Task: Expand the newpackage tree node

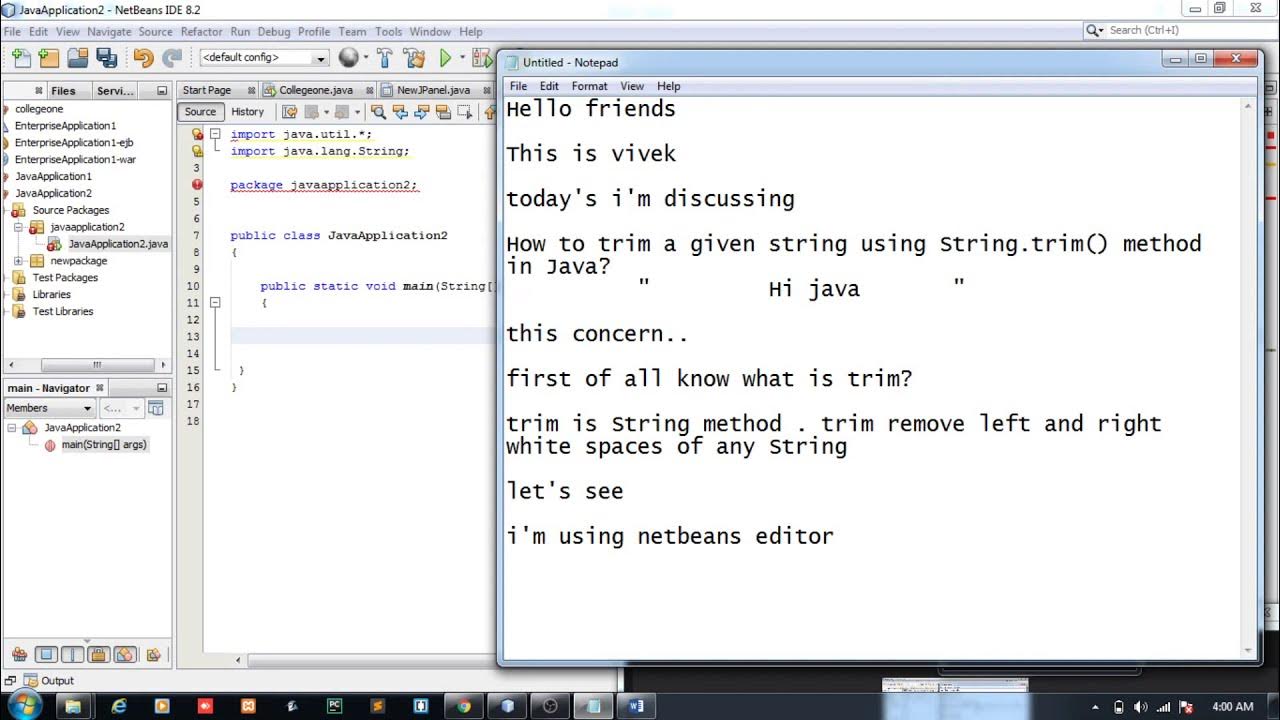Action: [x=19, y=261]
